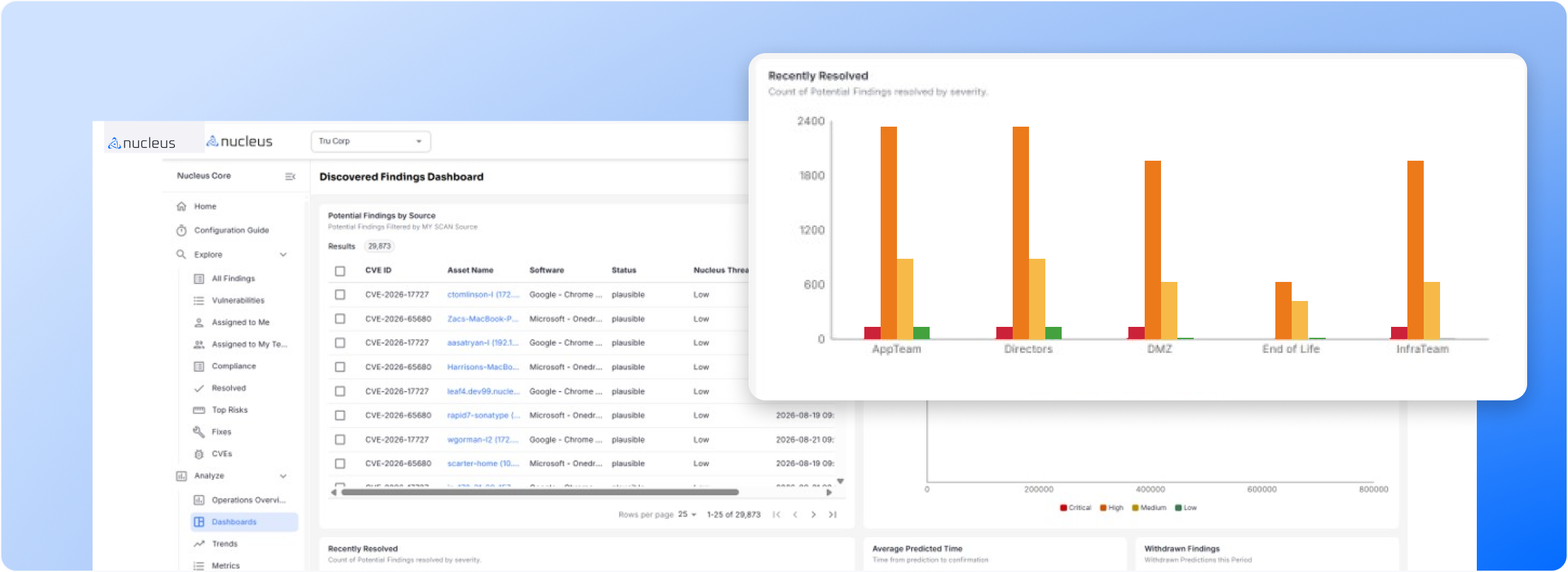Click the results count 29,873 badge

coord(379,247)
